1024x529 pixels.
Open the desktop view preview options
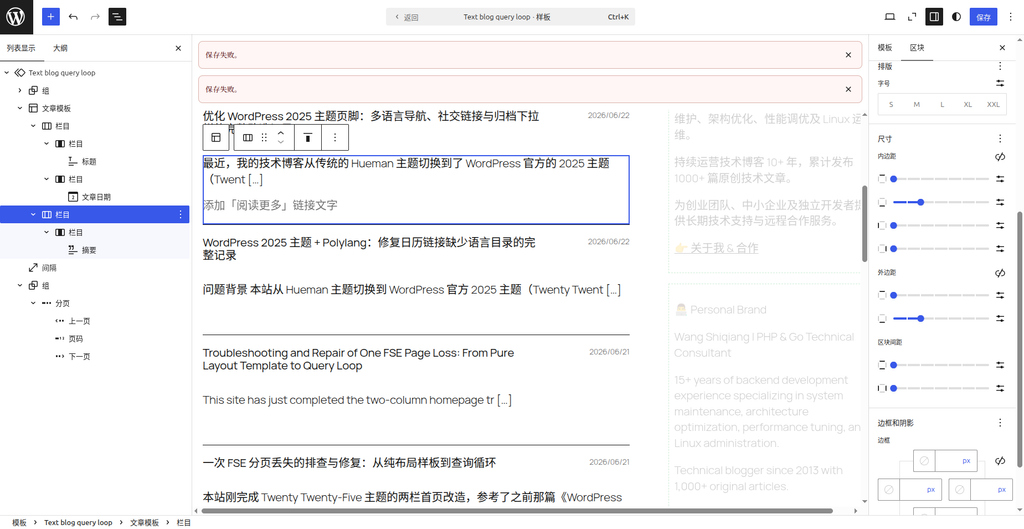(889, 17)
